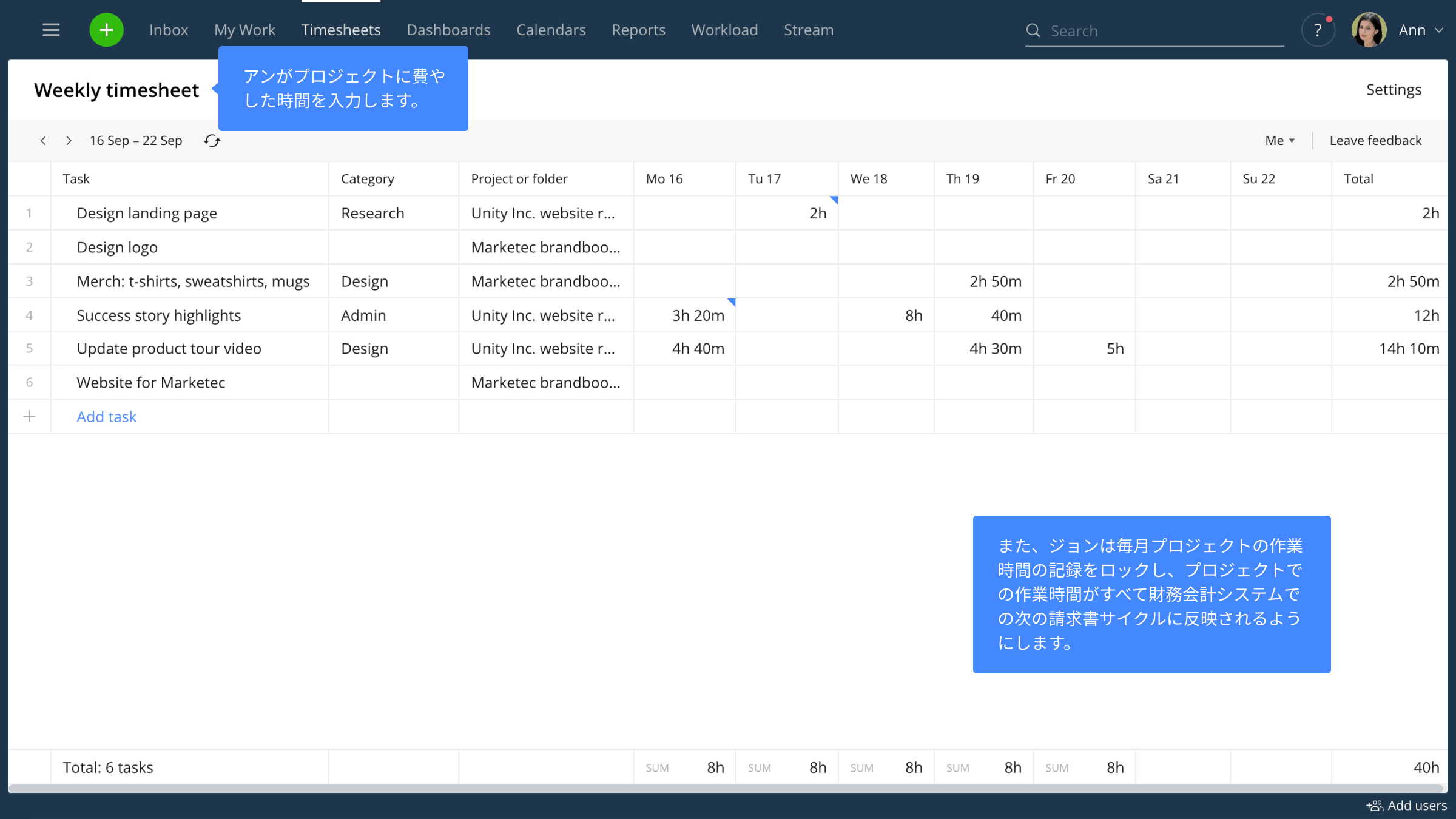Click the refresh timesheet icon
The width and height of the screenshot is (1456, 819).
coord(212,141)
